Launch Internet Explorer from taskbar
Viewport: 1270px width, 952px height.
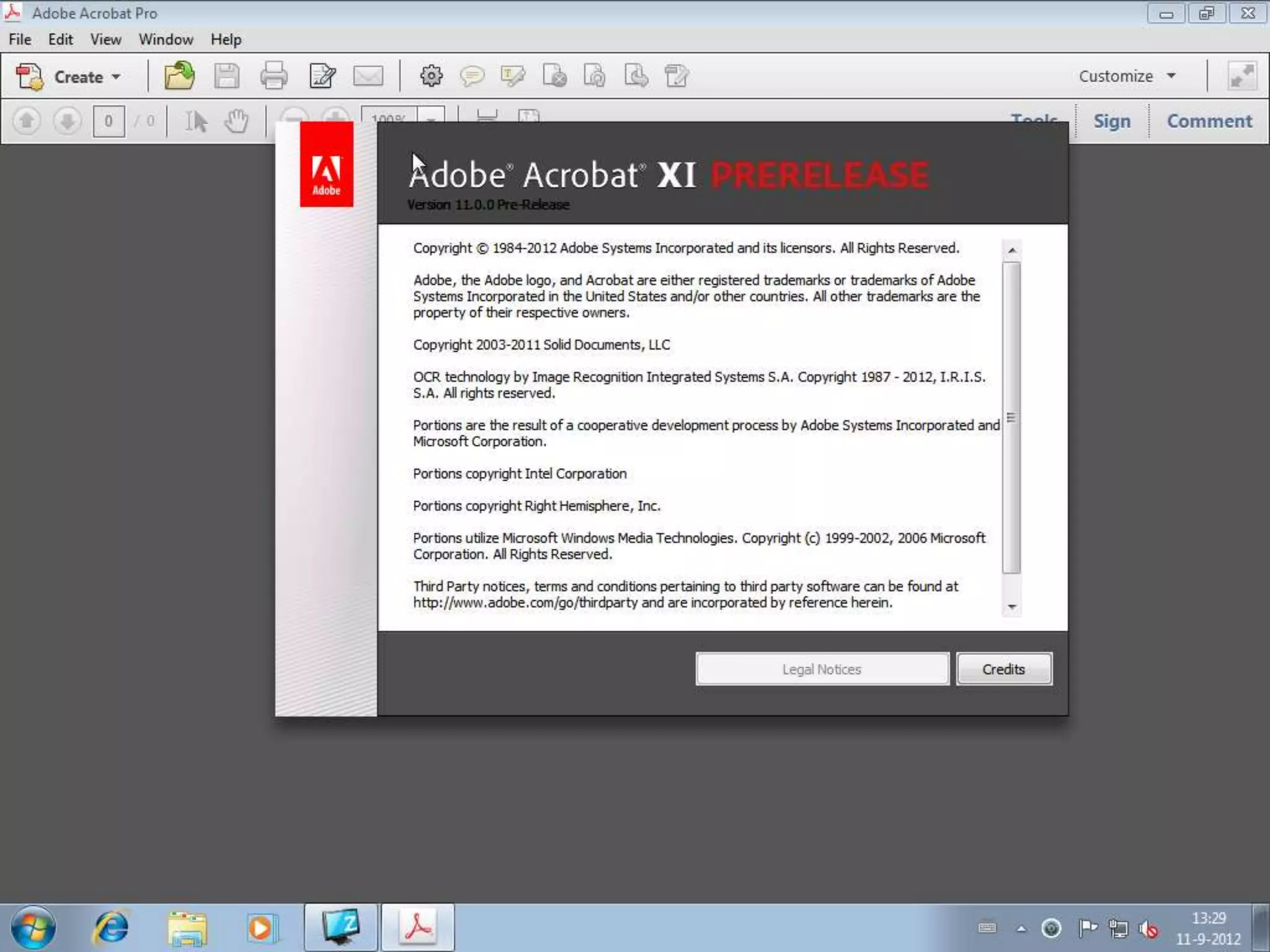[x=111, y=928]
